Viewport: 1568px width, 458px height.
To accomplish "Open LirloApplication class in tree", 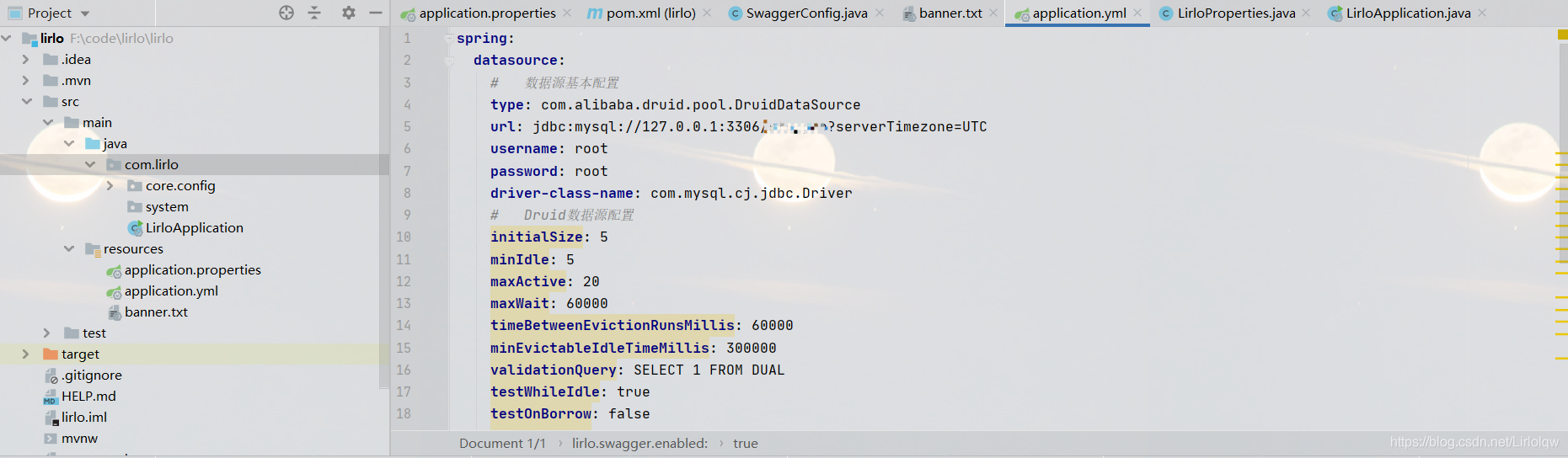I will [194, 227].
